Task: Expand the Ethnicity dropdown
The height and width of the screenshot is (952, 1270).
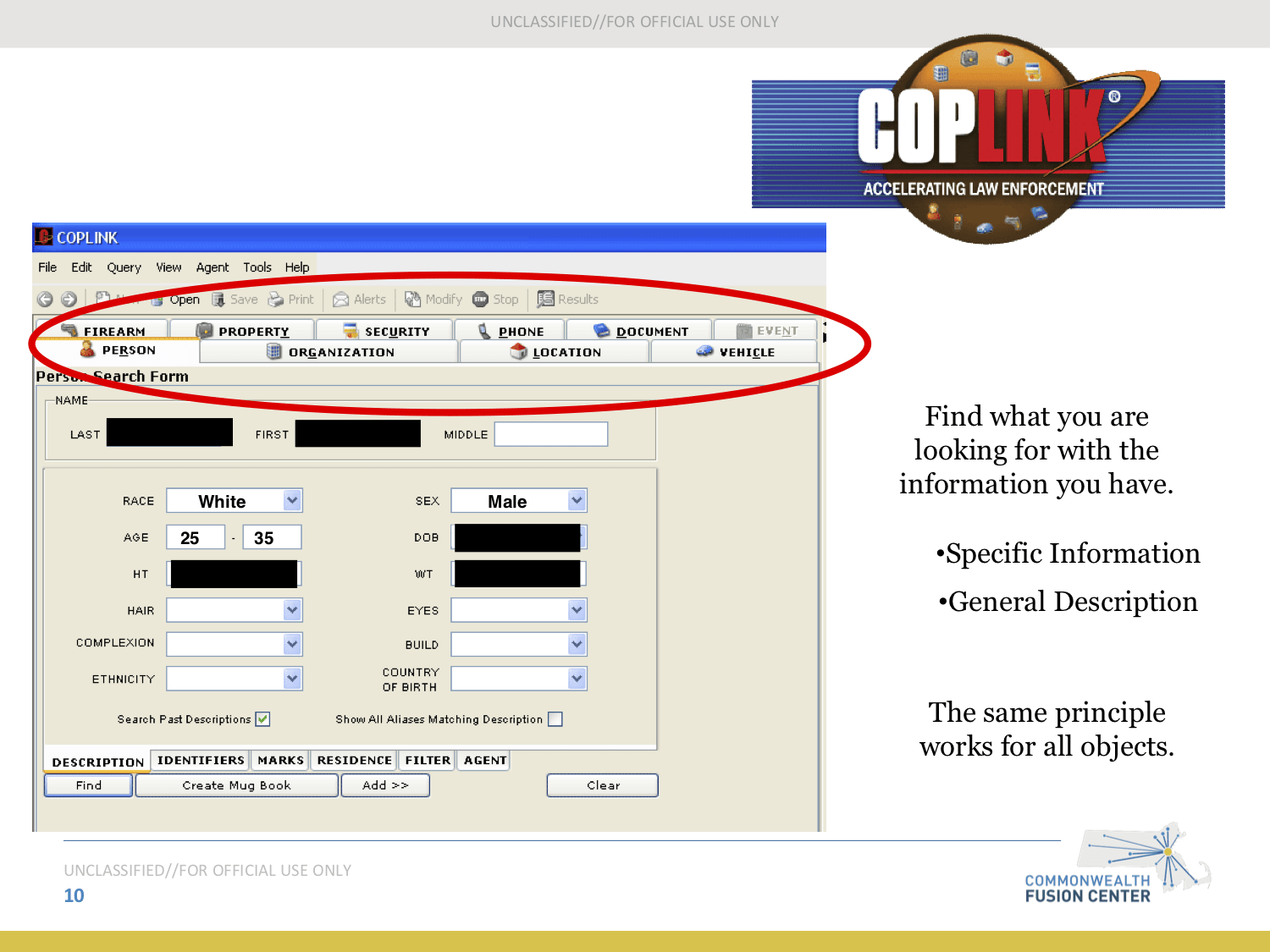Action: coord(292,678)
